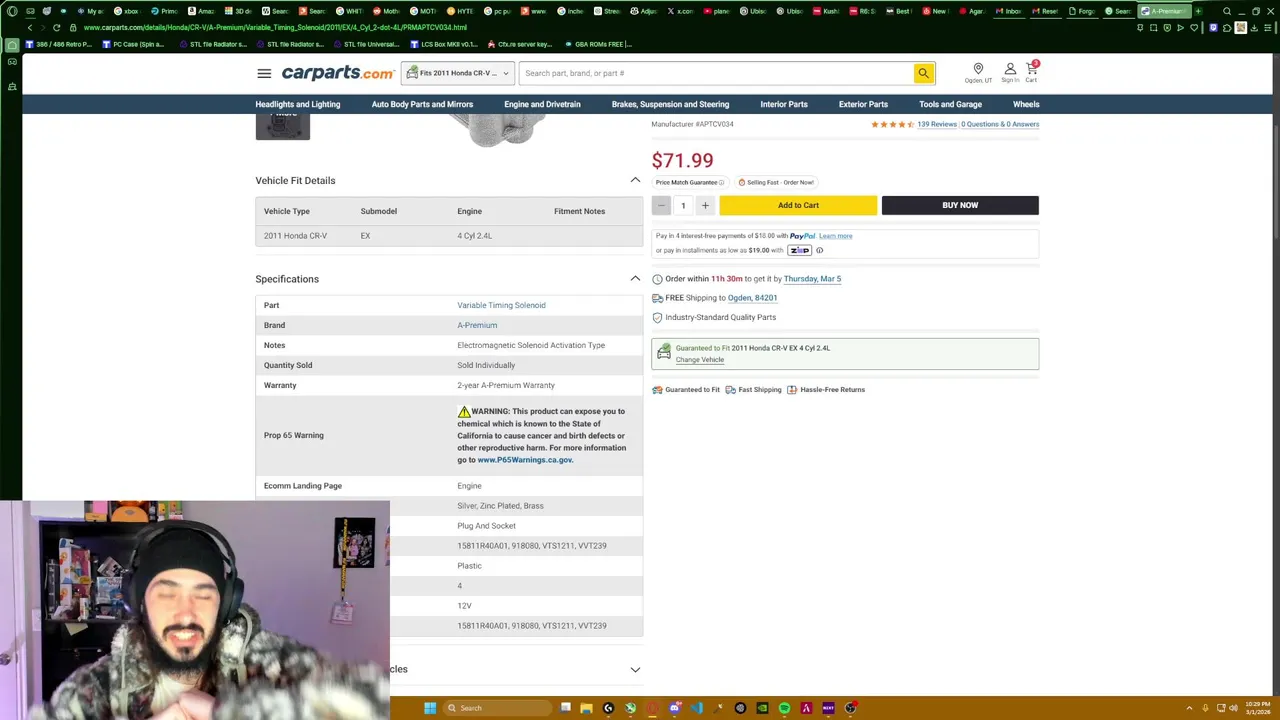This screenshot has width=1280, height=720.
Task: Increase quantity with the plus button
Action: [705, 205]
